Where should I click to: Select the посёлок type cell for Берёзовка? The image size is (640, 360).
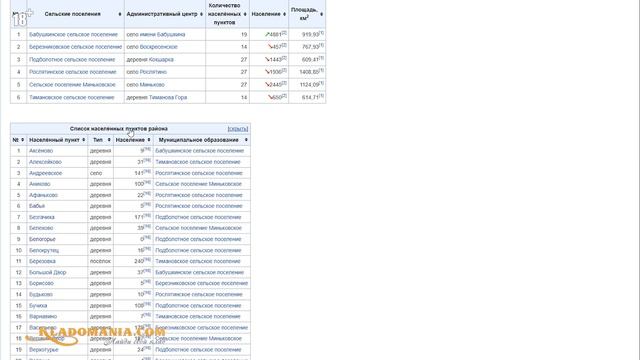100,262
